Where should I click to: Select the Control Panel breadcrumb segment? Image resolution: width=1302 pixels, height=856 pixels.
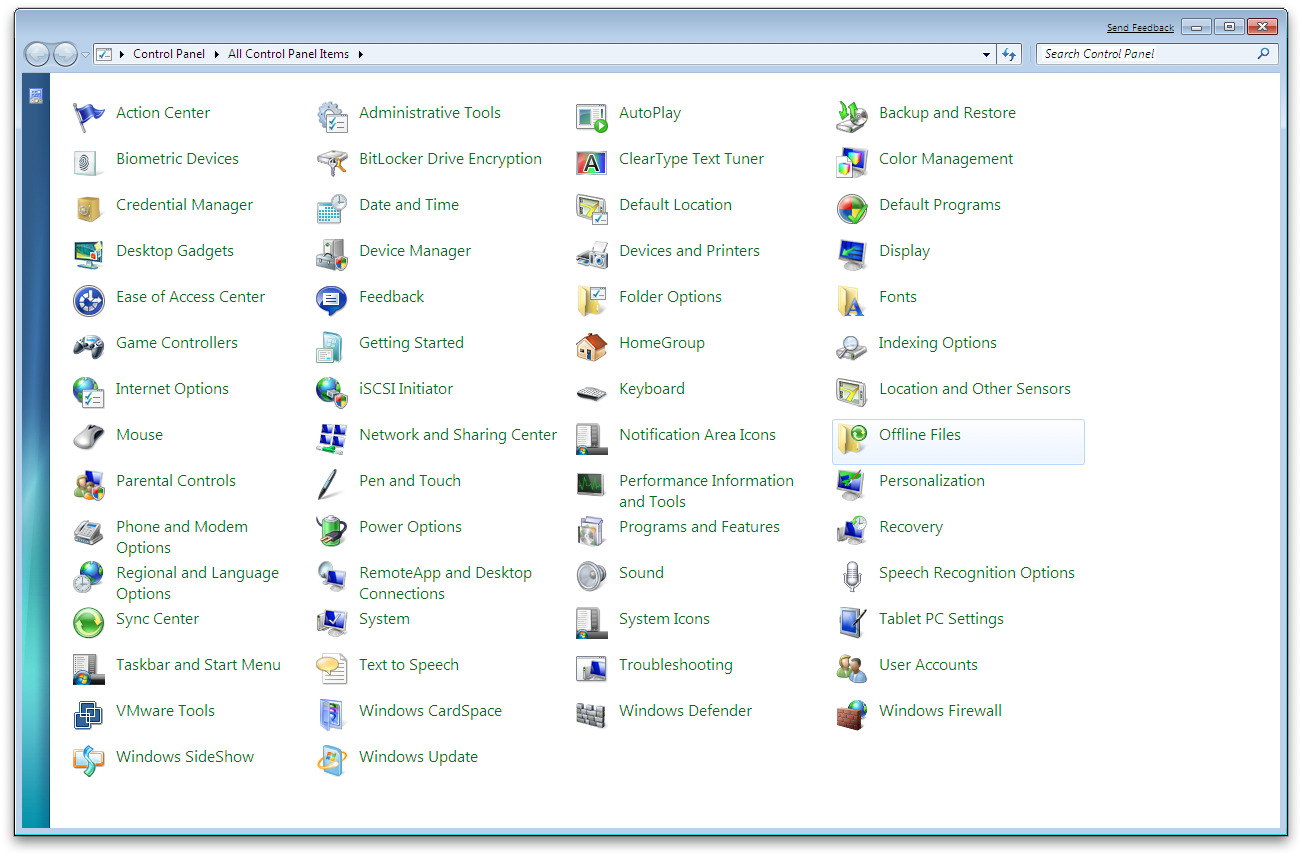[168, 54]
